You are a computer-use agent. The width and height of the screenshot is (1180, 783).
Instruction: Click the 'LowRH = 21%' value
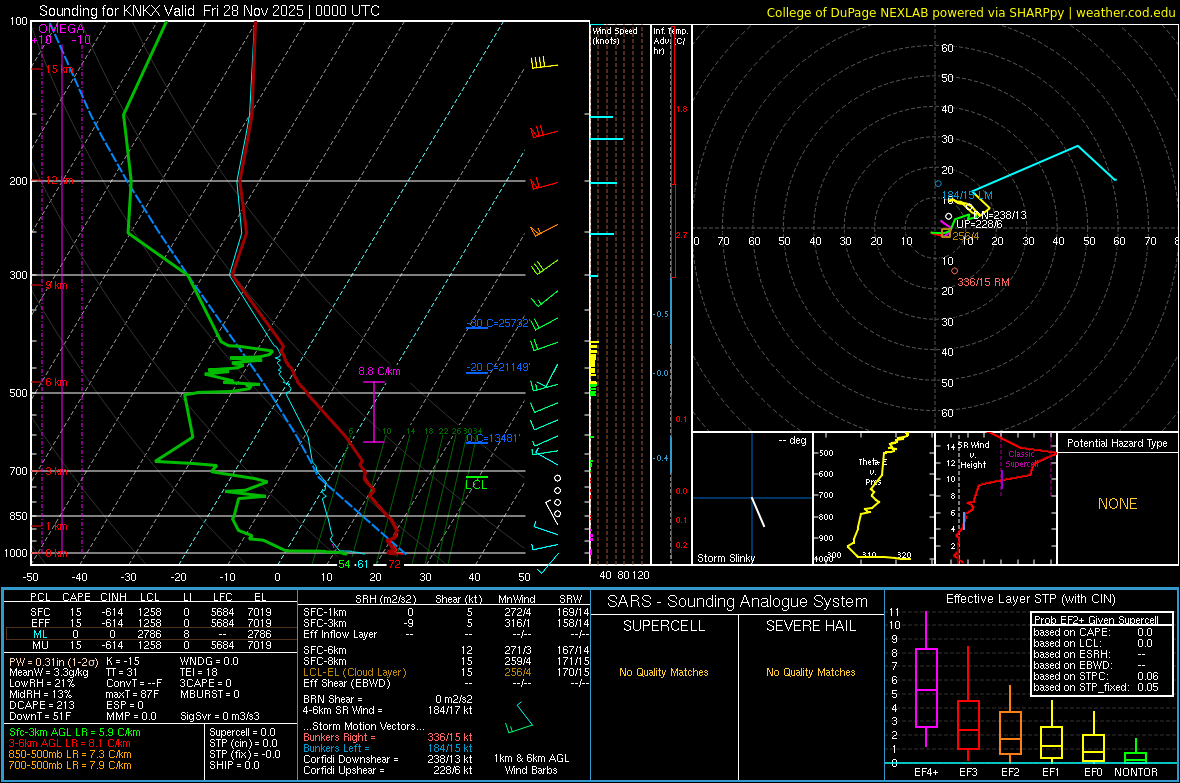[x=42, y=683]
